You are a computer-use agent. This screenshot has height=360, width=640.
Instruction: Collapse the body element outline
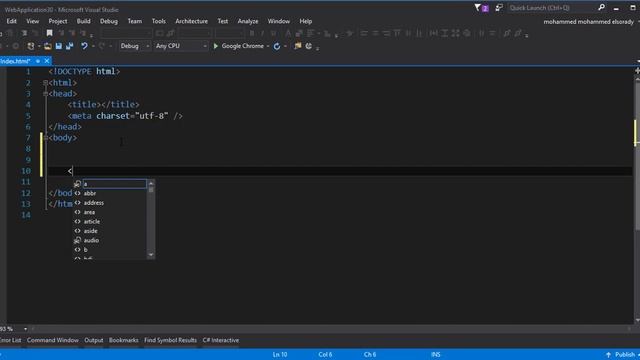(x=45, y=138)
